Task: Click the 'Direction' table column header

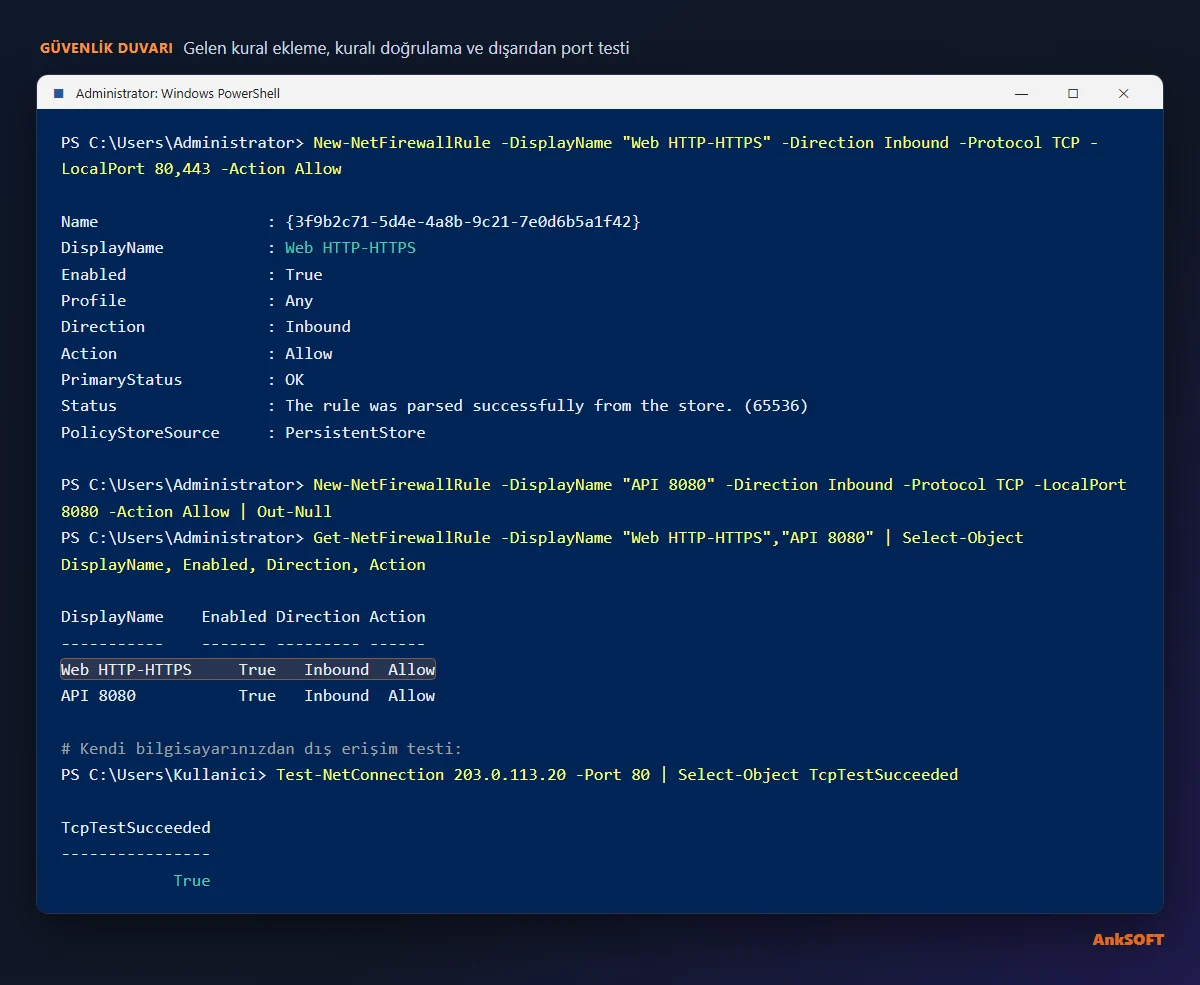Action: [x=317, y=617]
